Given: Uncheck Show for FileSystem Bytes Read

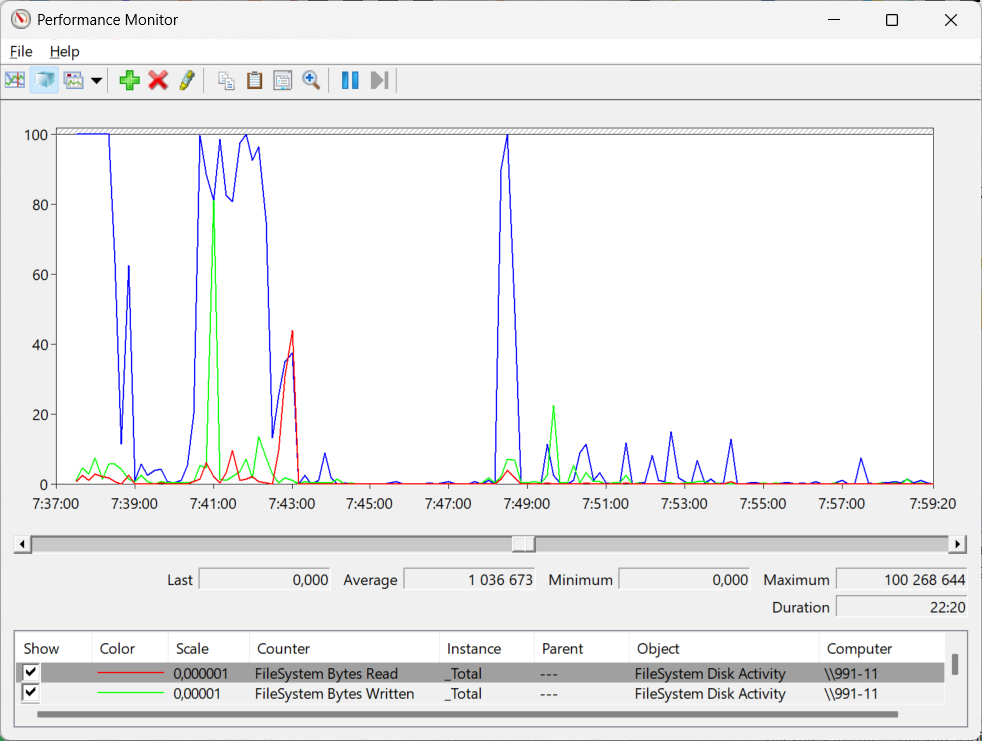Looking at the screenshot, I should click(x=31, y=673).
